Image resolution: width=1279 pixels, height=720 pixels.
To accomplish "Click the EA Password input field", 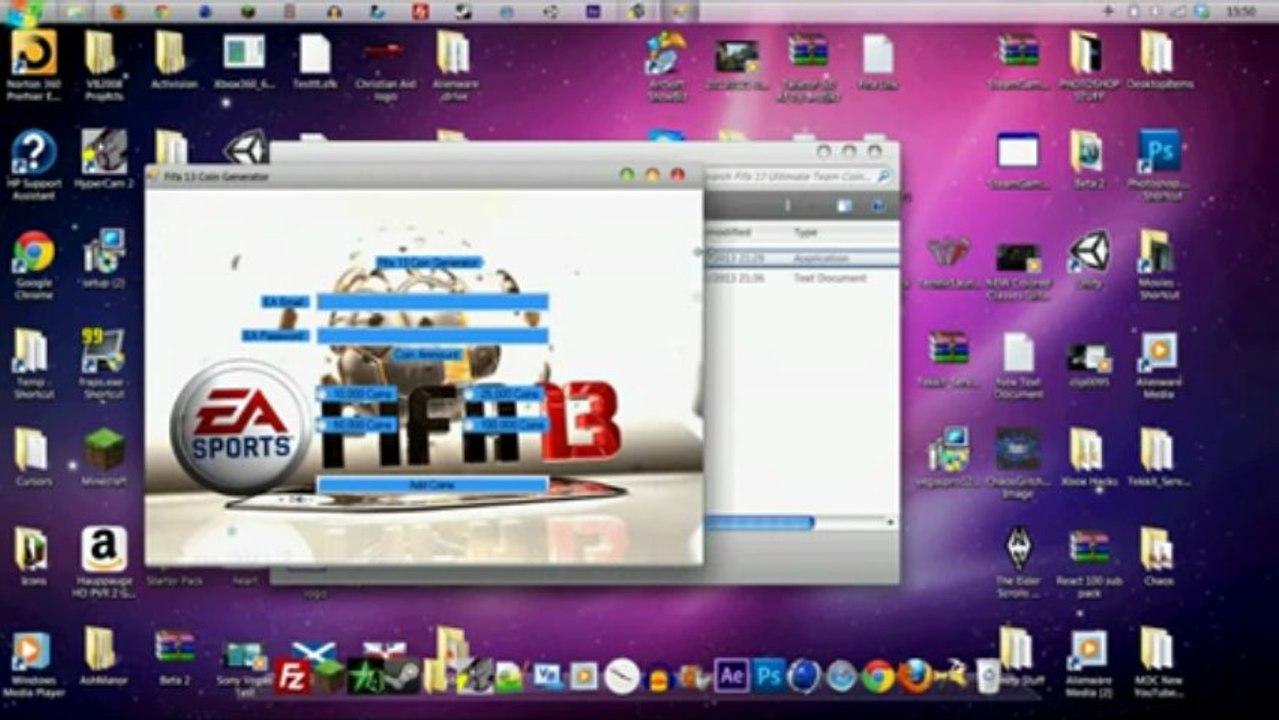I will (432, 336).
